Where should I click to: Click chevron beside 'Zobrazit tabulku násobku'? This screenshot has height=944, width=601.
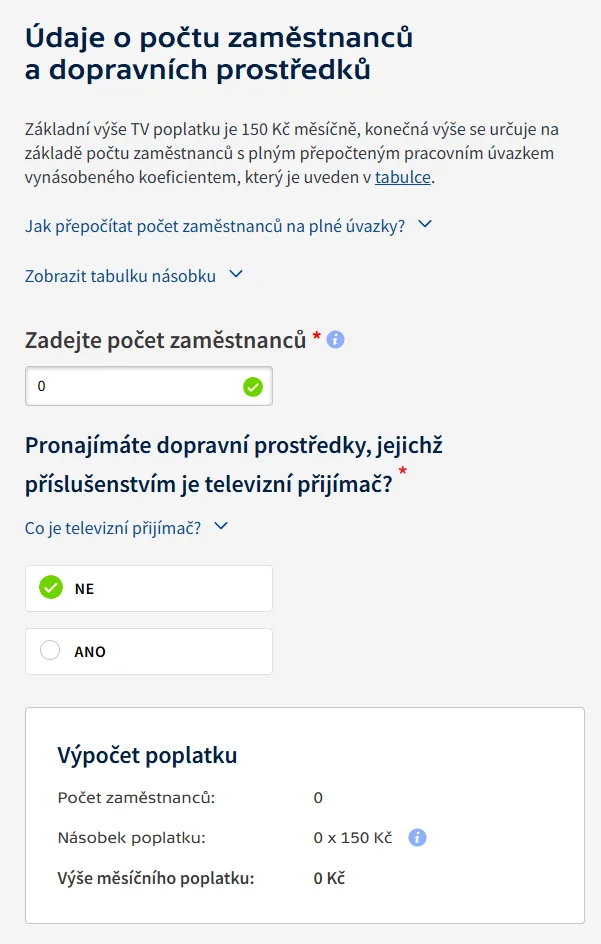pos(236,275)
